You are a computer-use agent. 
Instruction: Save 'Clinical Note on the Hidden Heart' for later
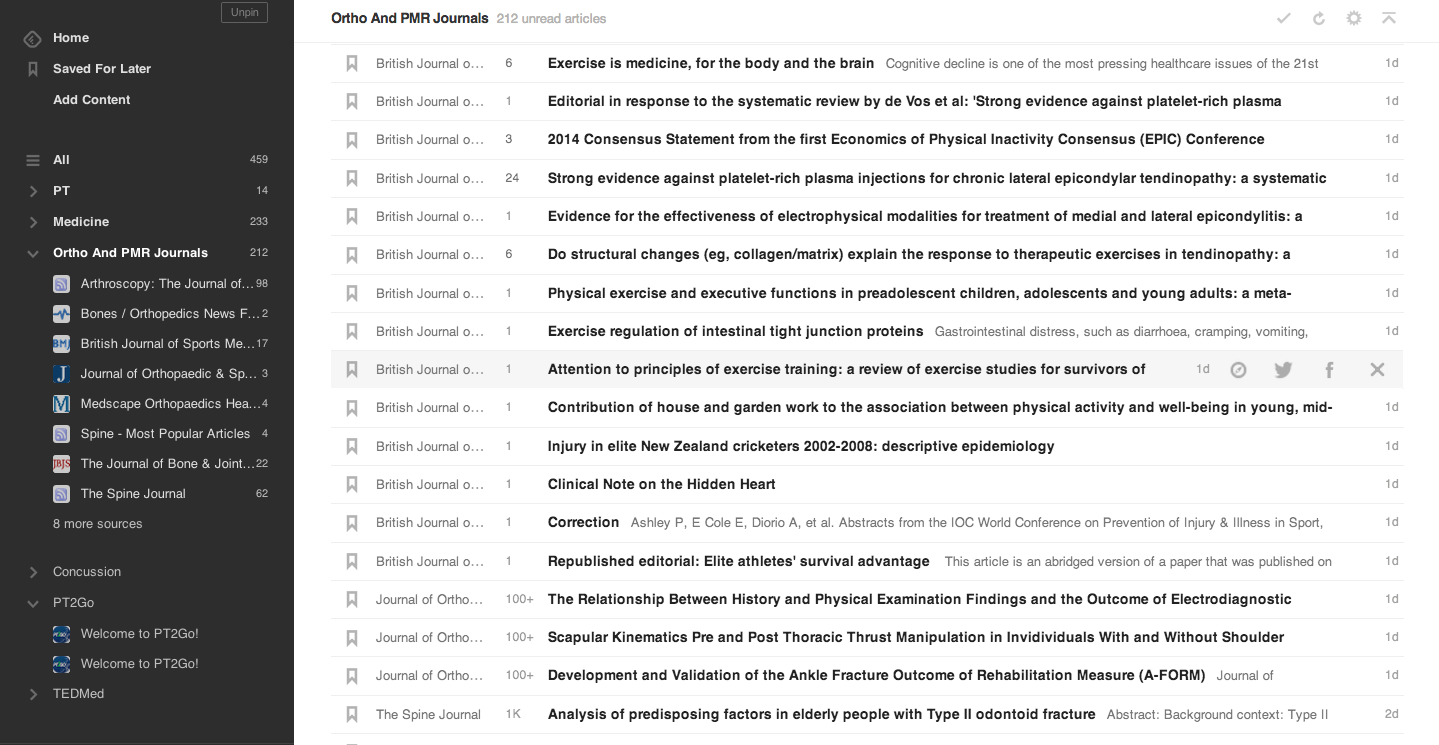352,484
